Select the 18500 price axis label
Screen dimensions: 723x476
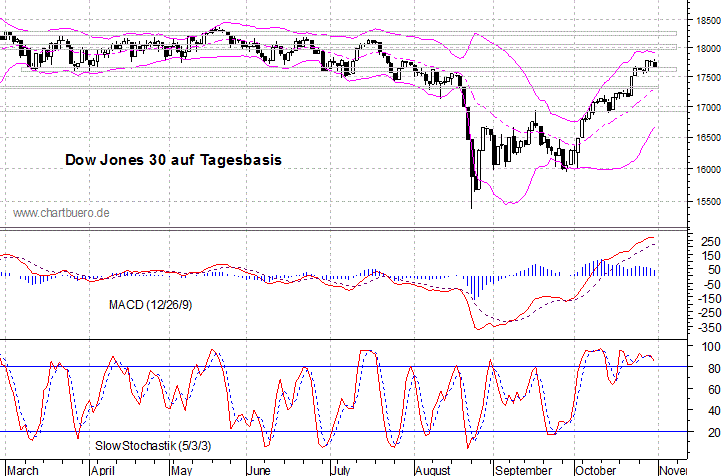pos(709,21)
